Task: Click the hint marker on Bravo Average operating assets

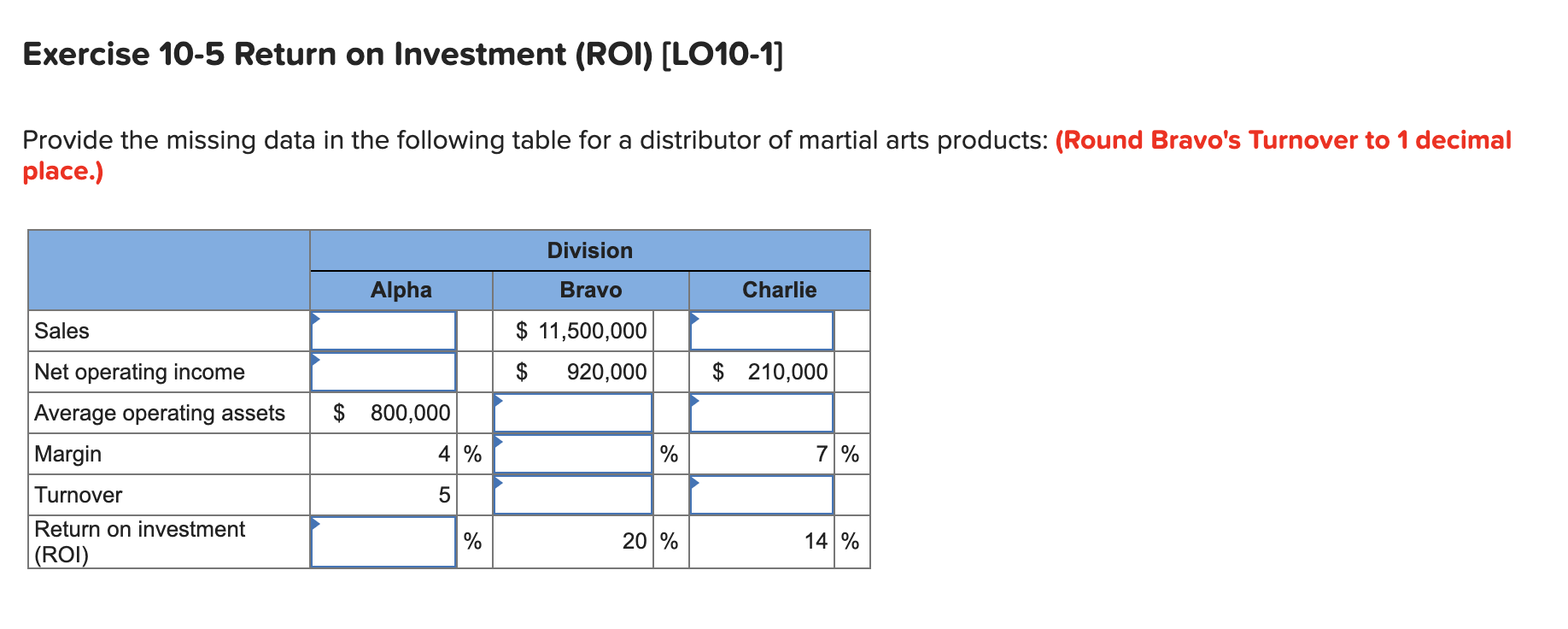Action: tap(497, 399)
